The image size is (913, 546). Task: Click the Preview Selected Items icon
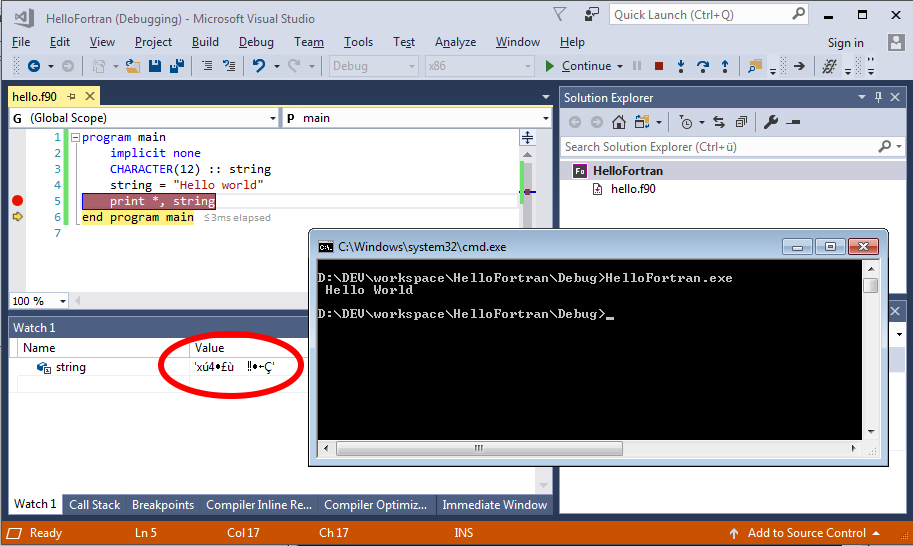[x=793, y=122]
